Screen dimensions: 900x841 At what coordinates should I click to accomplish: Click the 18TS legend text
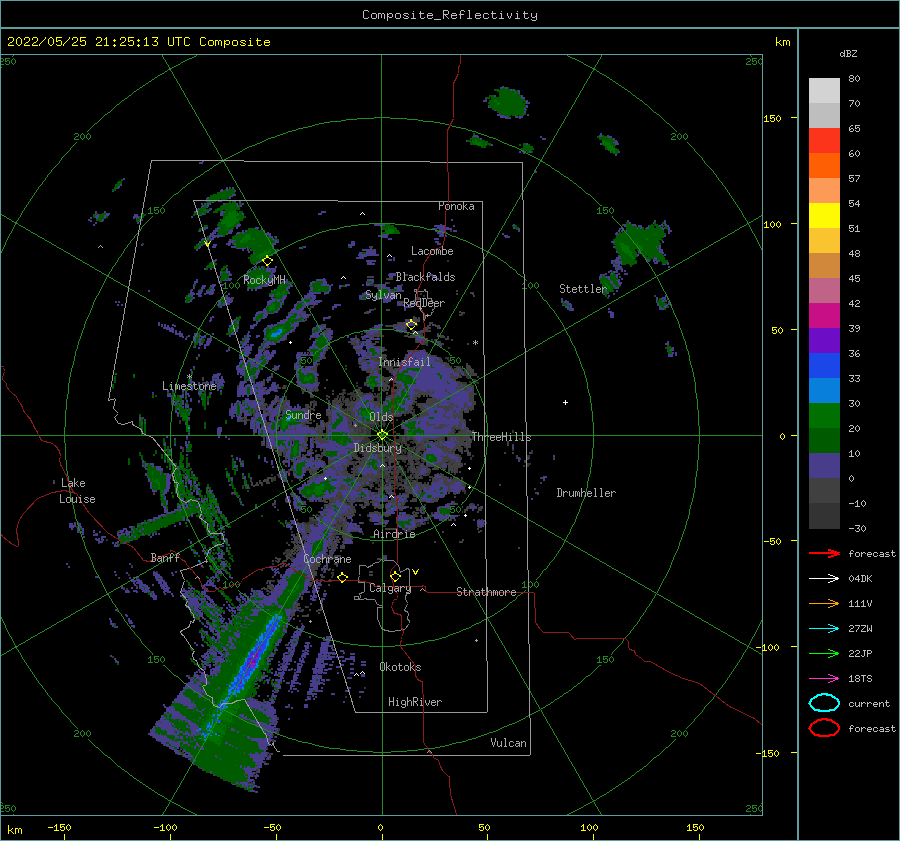click(x=860, y=679)
